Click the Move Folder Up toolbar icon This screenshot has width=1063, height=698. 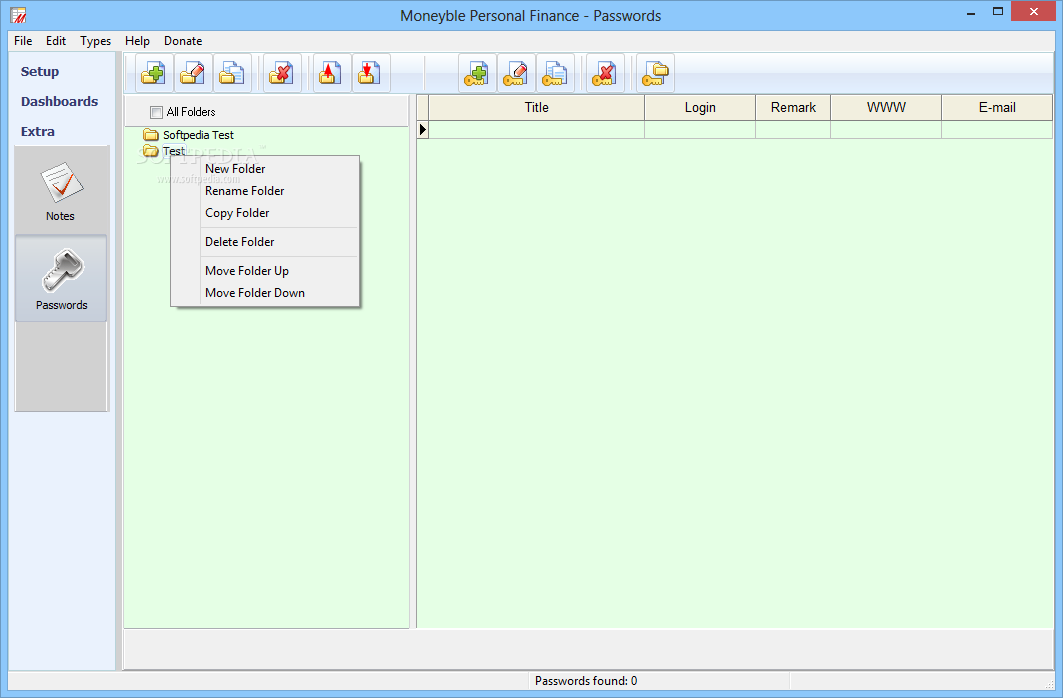click(332, 73)
